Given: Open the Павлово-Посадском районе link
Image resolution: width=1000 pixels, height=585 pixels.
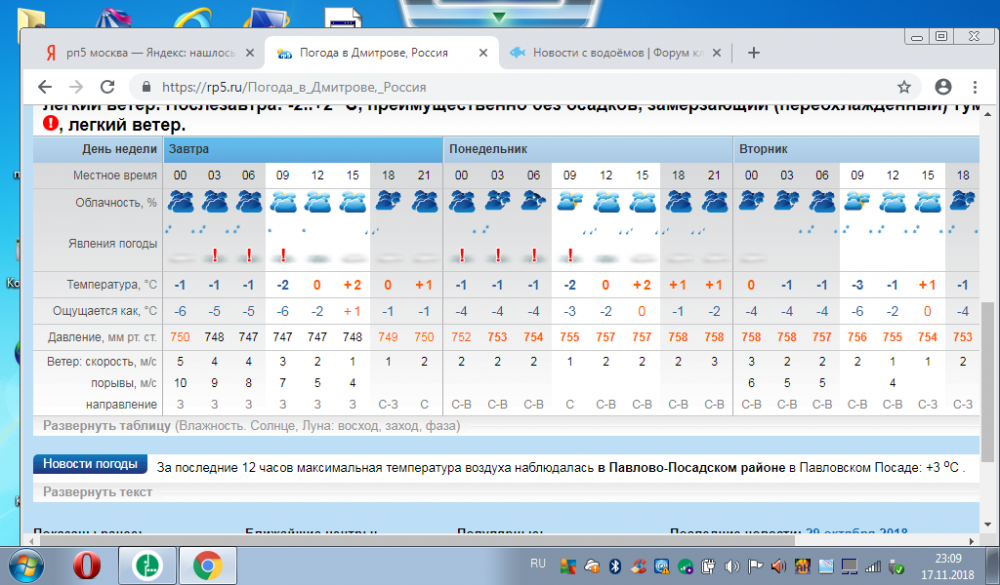Looking at the screenshot, I should pos(691,466).
